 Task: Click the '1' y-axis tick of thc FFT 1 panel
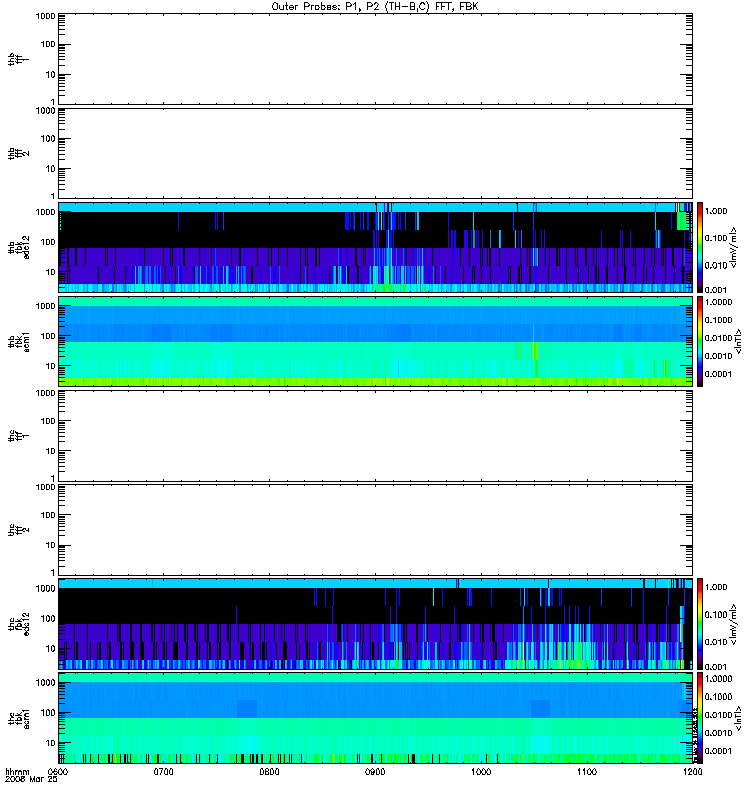pos(53,478)
